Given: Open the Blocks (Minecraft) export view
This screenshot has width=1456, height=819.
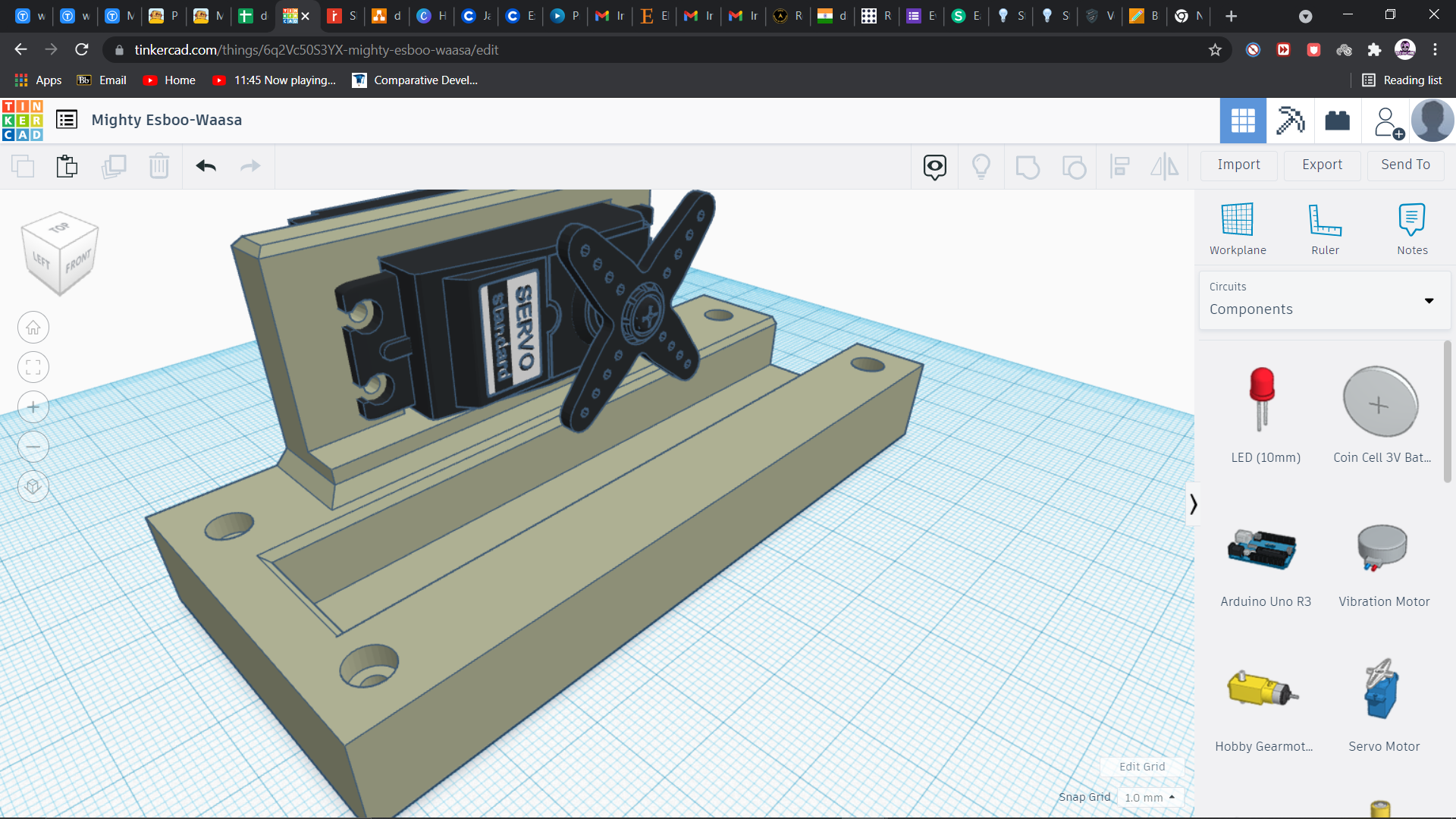Looking at the screenshot, I should (x=1290, y=121).
